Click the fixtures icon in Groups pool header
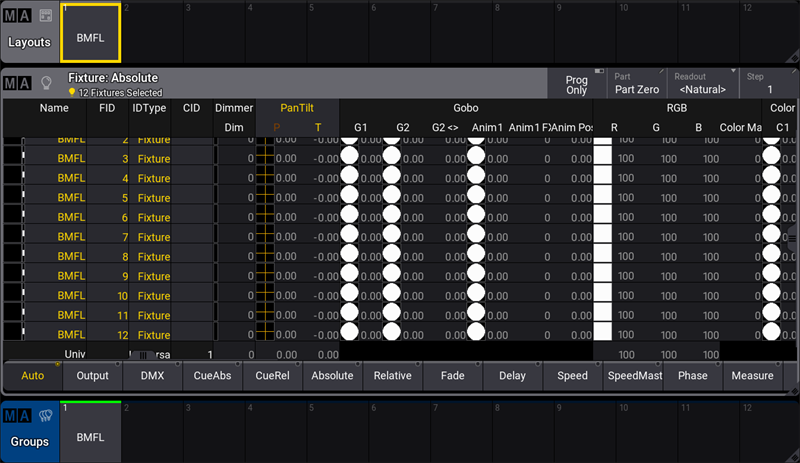 [x=45, y=416]
